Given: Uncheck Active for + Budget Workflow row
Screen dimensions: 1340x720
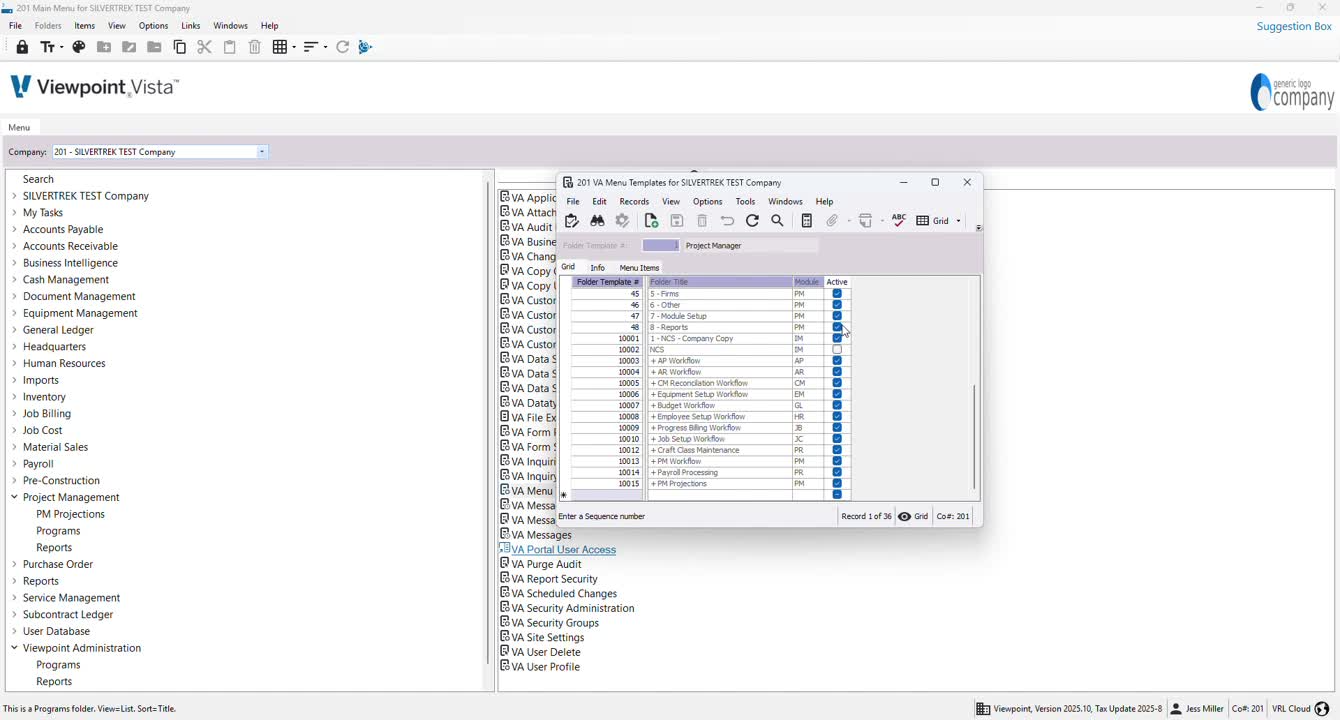Looking at the screenshot, I should [837, 406].
